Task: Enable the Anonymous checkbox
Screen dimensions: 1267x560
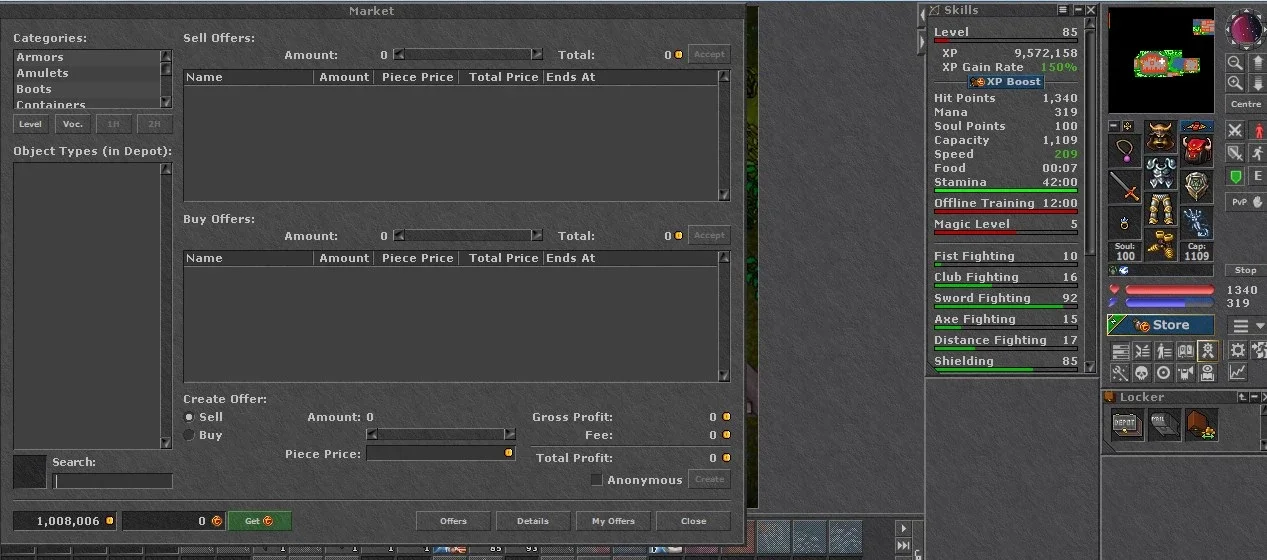Action: (597, 480)
